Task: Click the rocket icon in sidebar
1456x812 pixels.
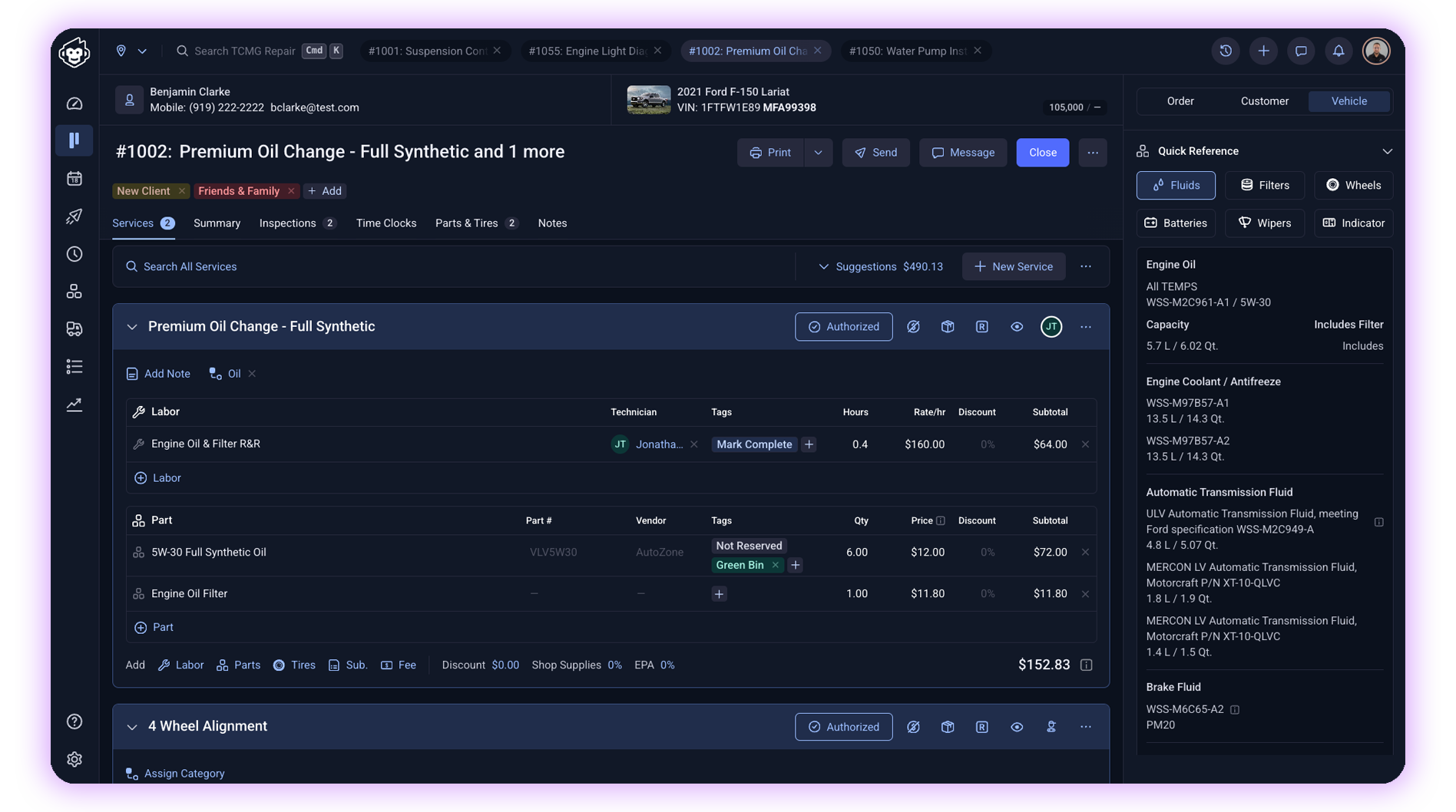Action: tap(74, 216)
